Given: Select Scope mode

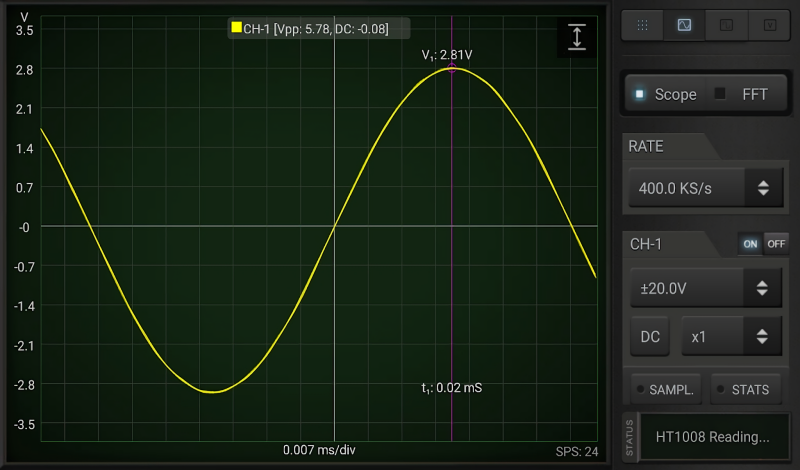Looking at the screenshot, I should pyautogui.click(x=666, y=94).
